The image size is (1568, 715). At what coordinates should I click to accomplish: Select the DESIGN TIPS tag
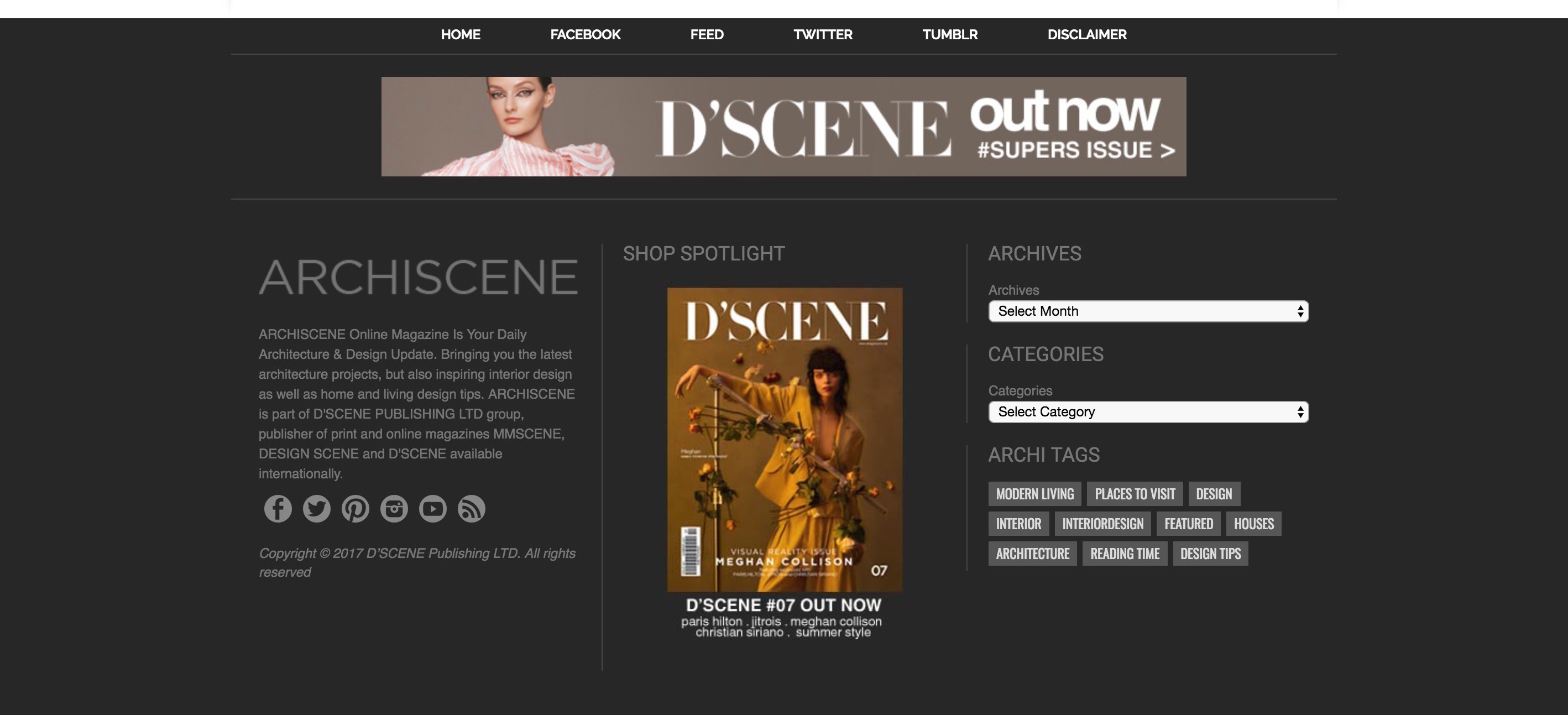pos(1211,554)
